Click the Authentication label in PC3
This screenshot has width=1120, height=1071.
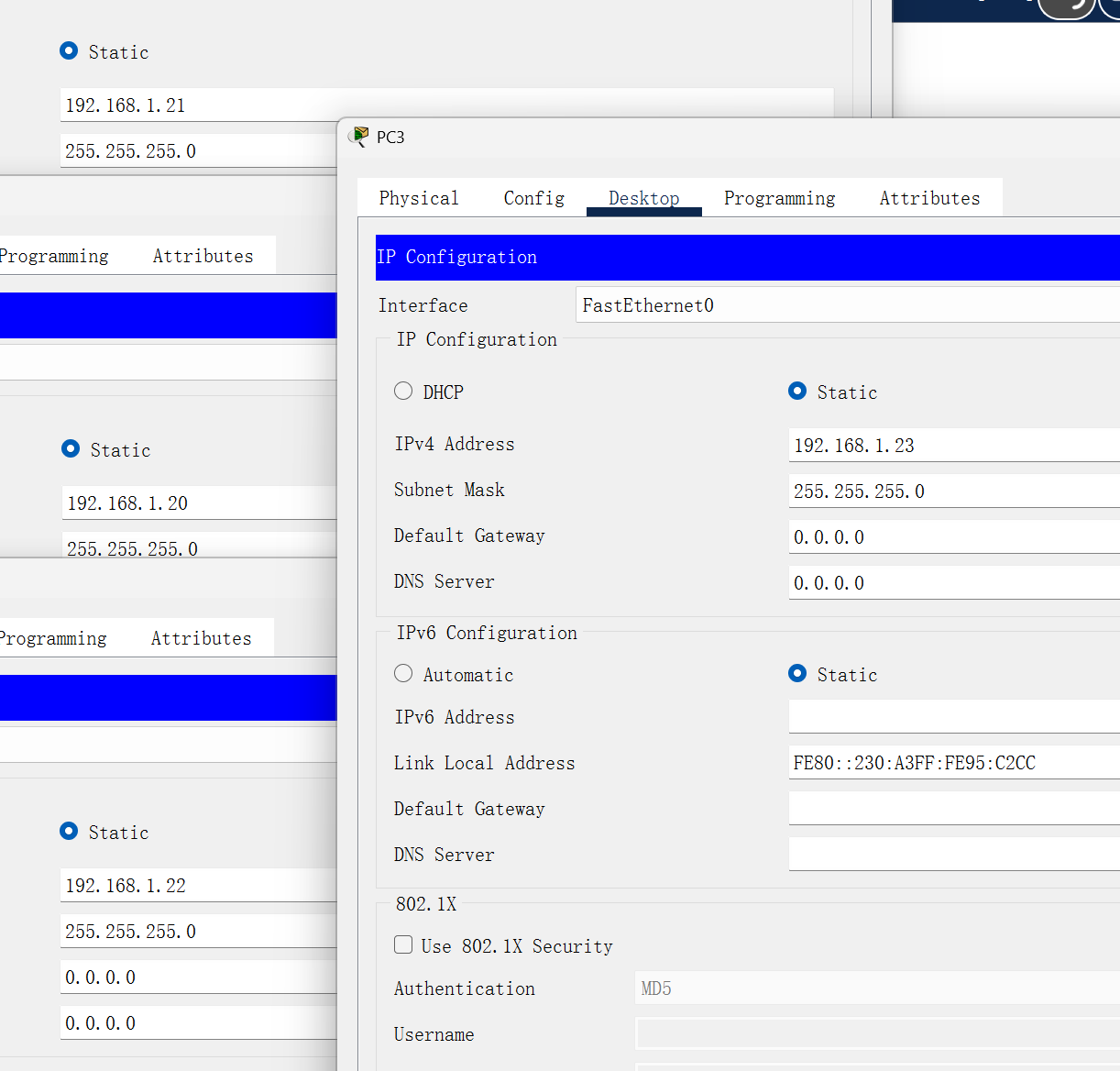pyautogui.click(x=465, y=988)
